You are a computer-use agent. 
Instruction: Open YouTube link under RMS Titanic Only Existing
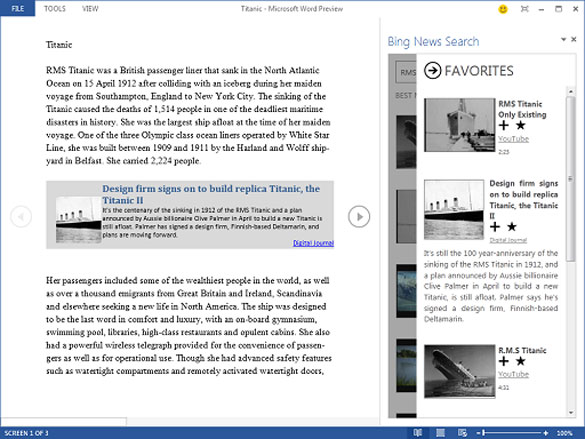point(514,139)
